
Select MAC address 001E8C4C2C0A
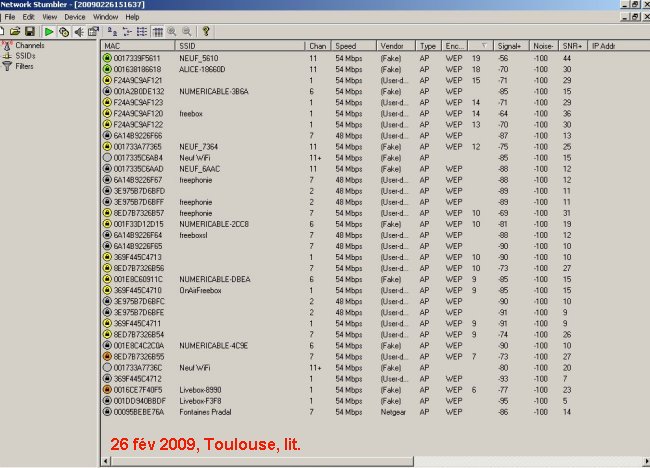139,346
